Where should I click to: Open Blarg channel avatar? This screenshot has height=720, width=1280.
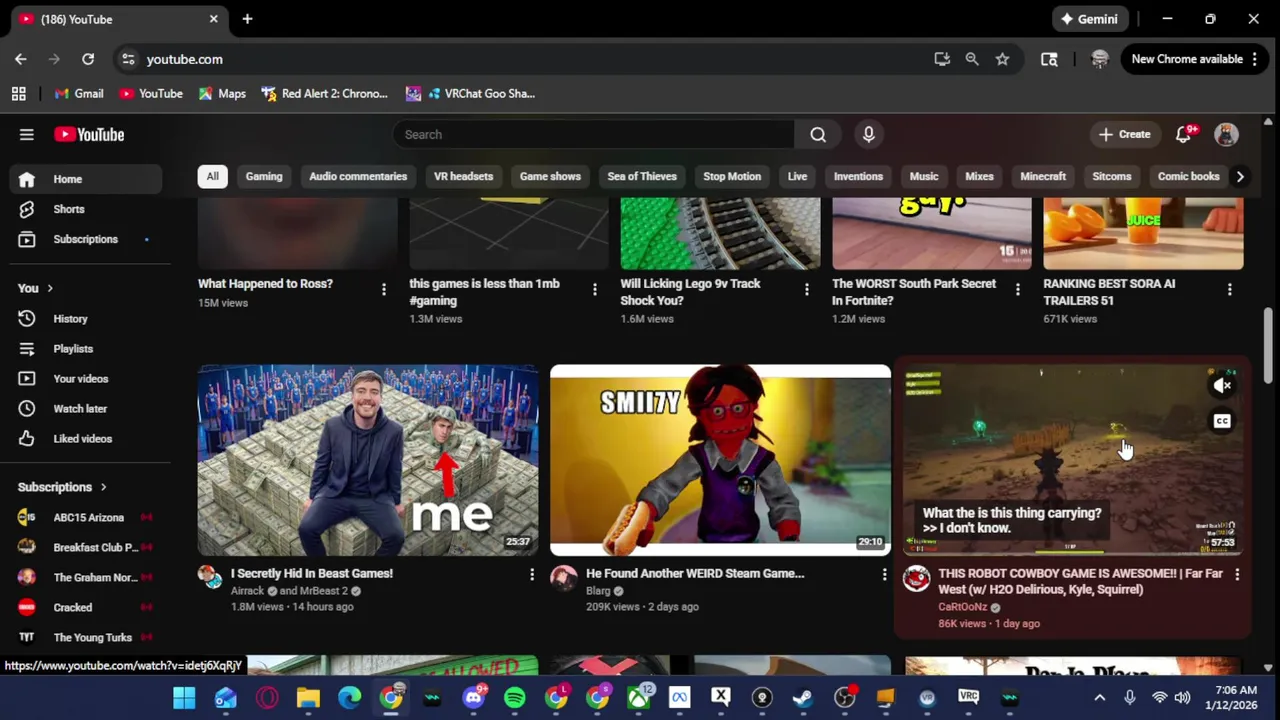[563, 577]
